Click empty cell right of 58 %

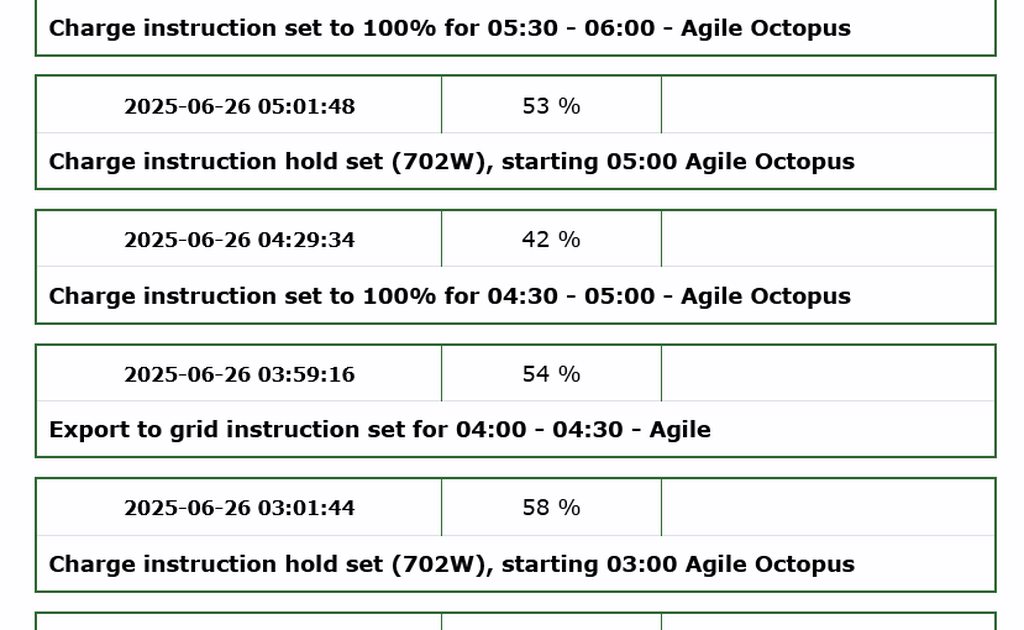pos(827,508)
